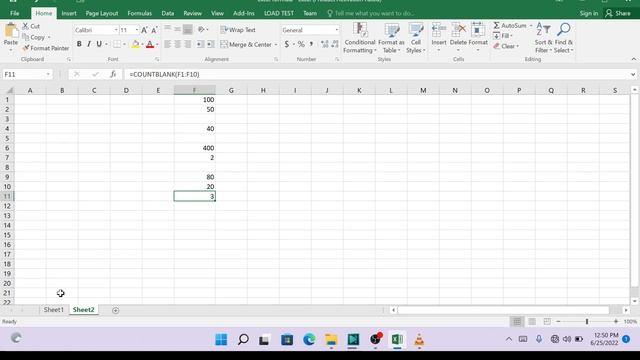Click the Tell me what you want field
Viewport: 640px width, 360px height.
click(371, 13)
